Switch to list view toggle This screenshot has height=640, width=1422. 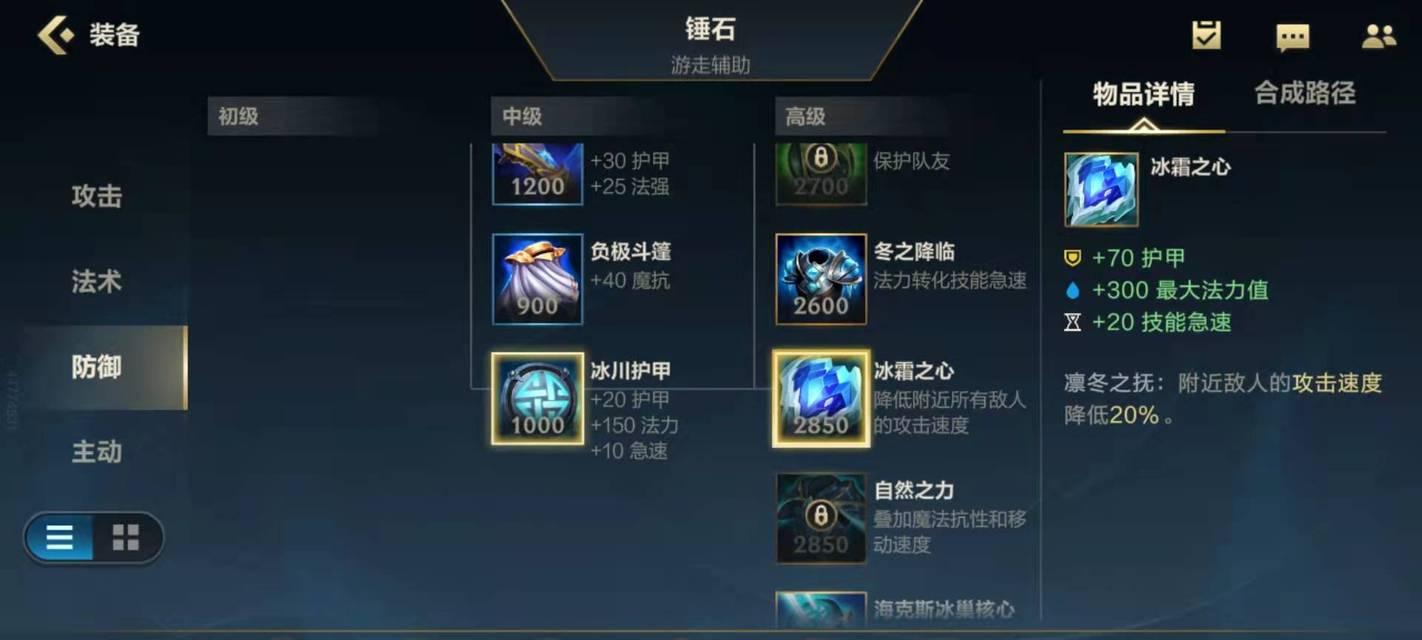pos(60,538)
